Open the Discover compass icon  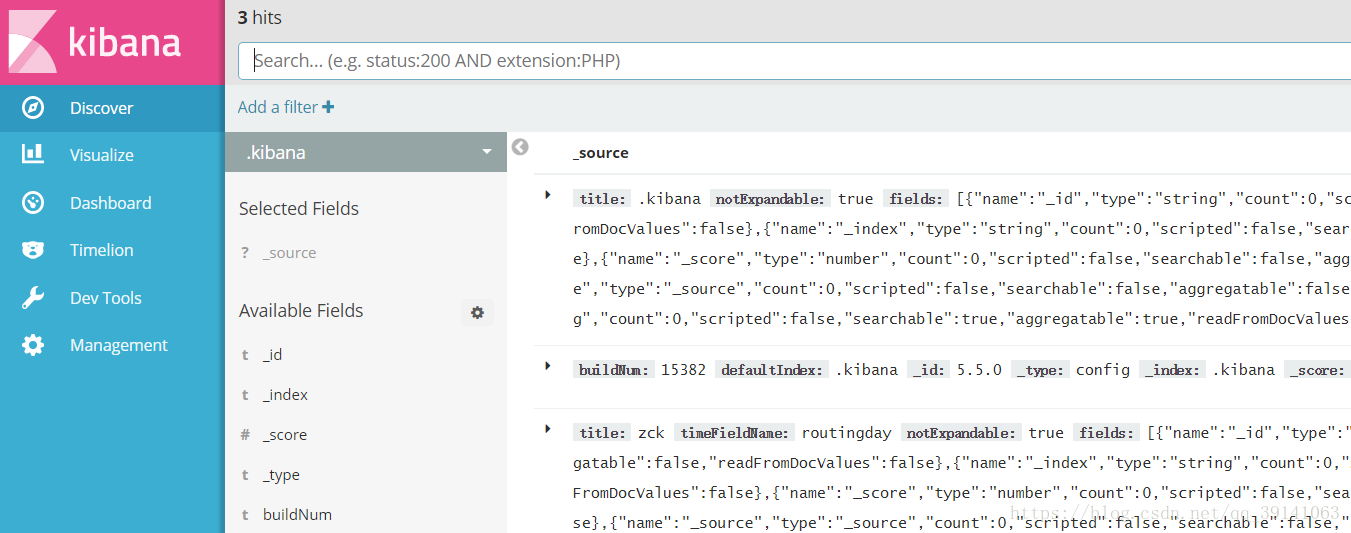click(x=33, y=108)
